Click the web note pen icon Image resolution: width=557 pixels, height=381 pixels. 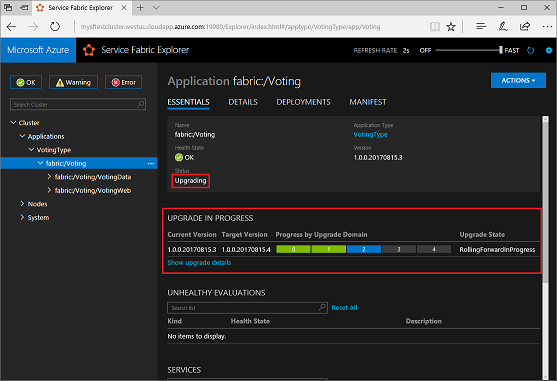click(x=503, y=26)
